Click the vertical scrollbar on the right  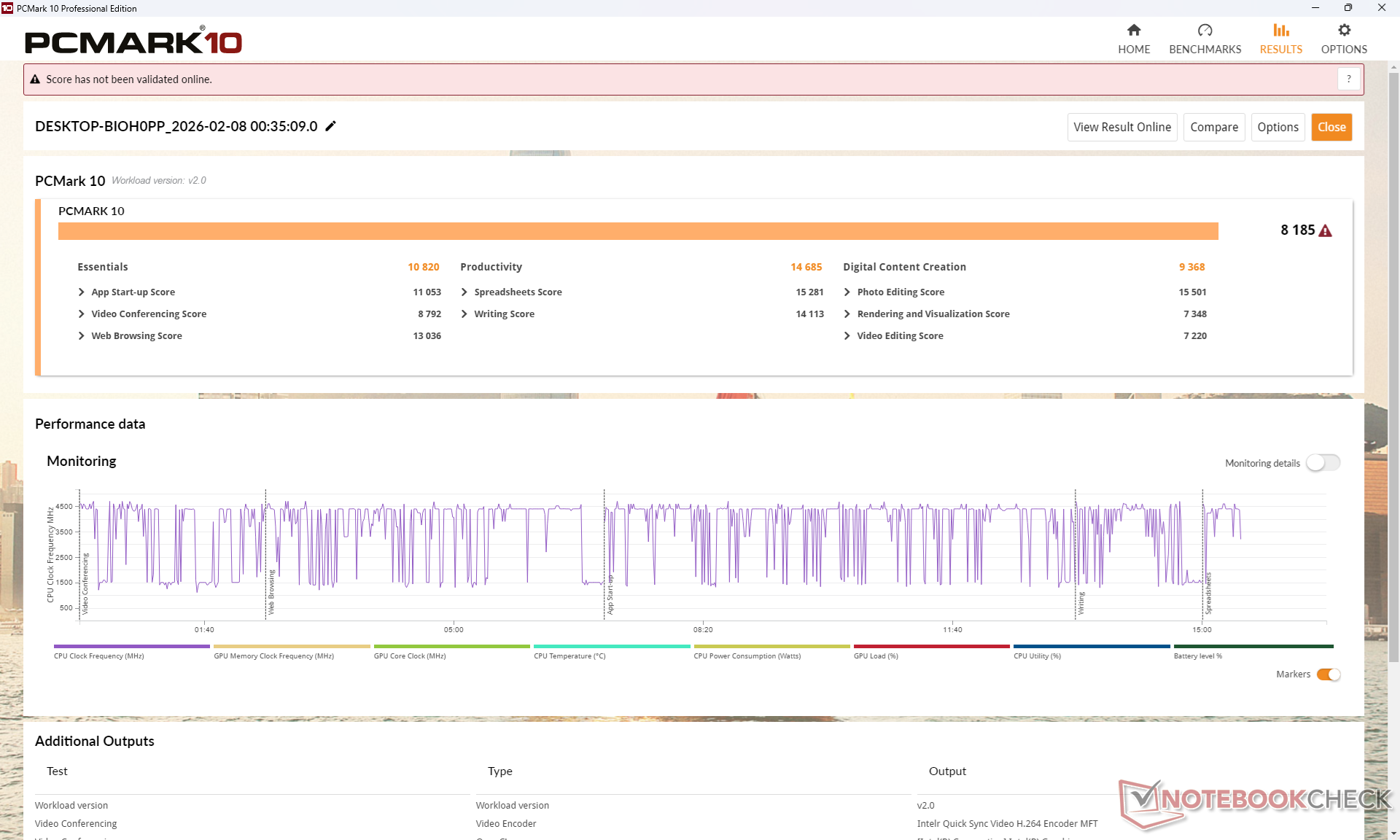click(x=1393, y=365)
